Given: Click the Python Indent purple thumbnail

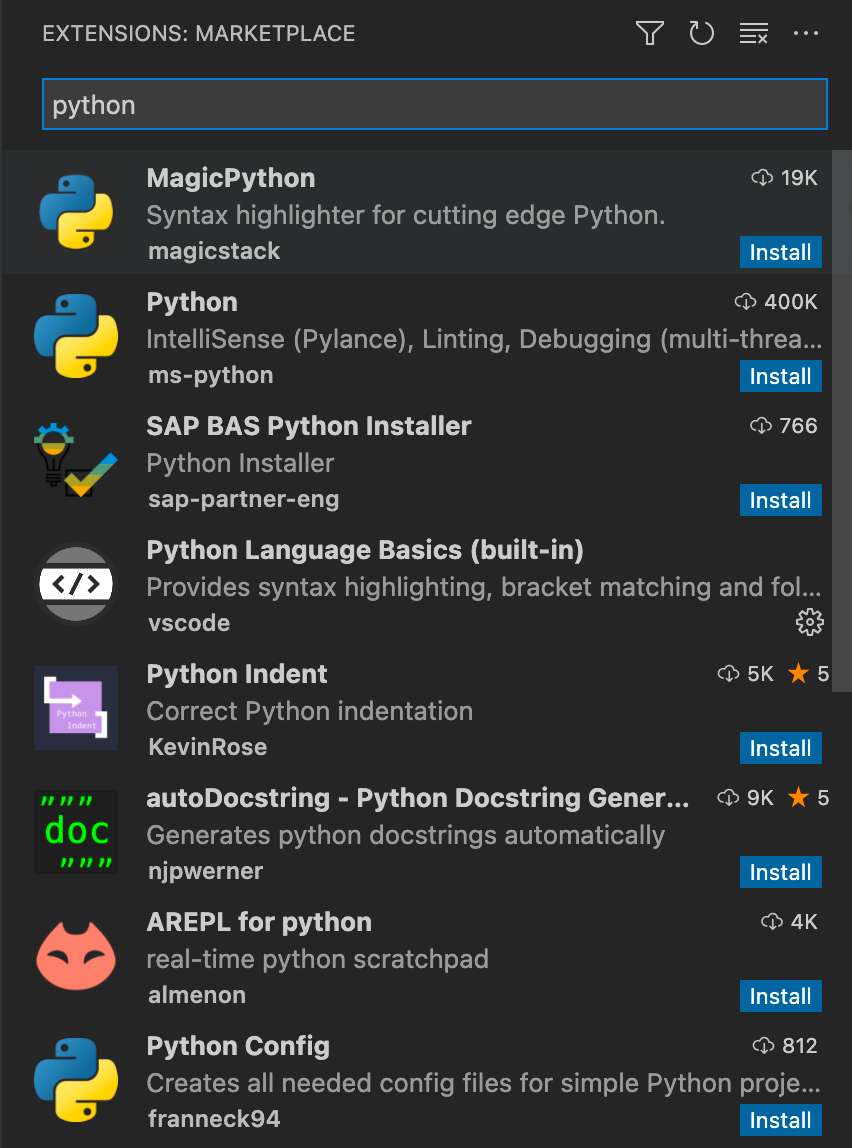Looking at the screenshot, I should tap(76, 708).
